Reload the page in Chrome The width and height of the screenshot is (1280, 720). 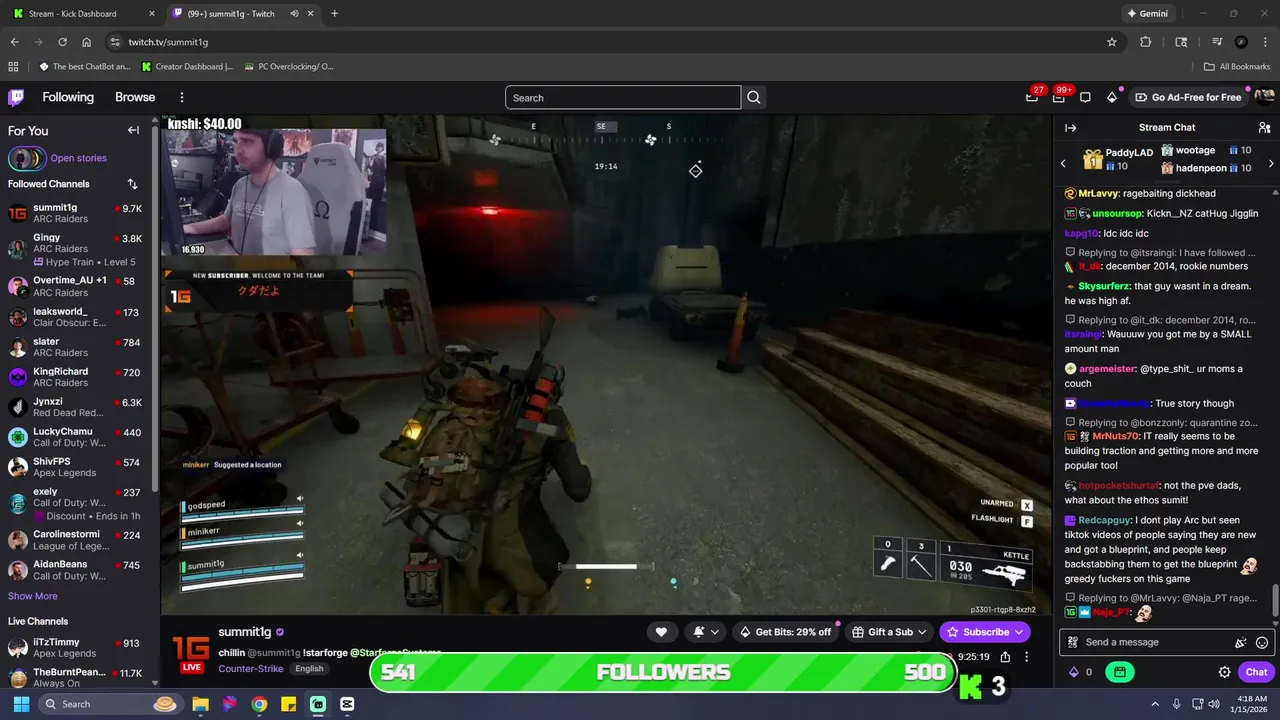coord(62,42)
